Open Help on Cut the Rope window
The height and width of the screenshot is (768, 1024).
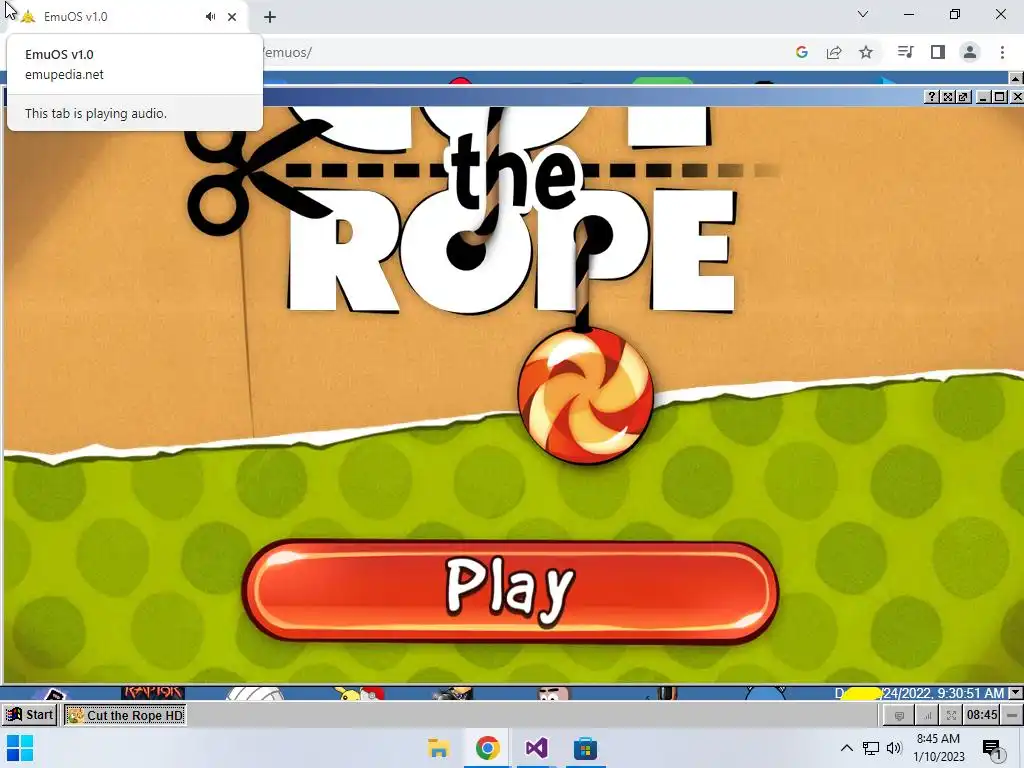[932, 97]
